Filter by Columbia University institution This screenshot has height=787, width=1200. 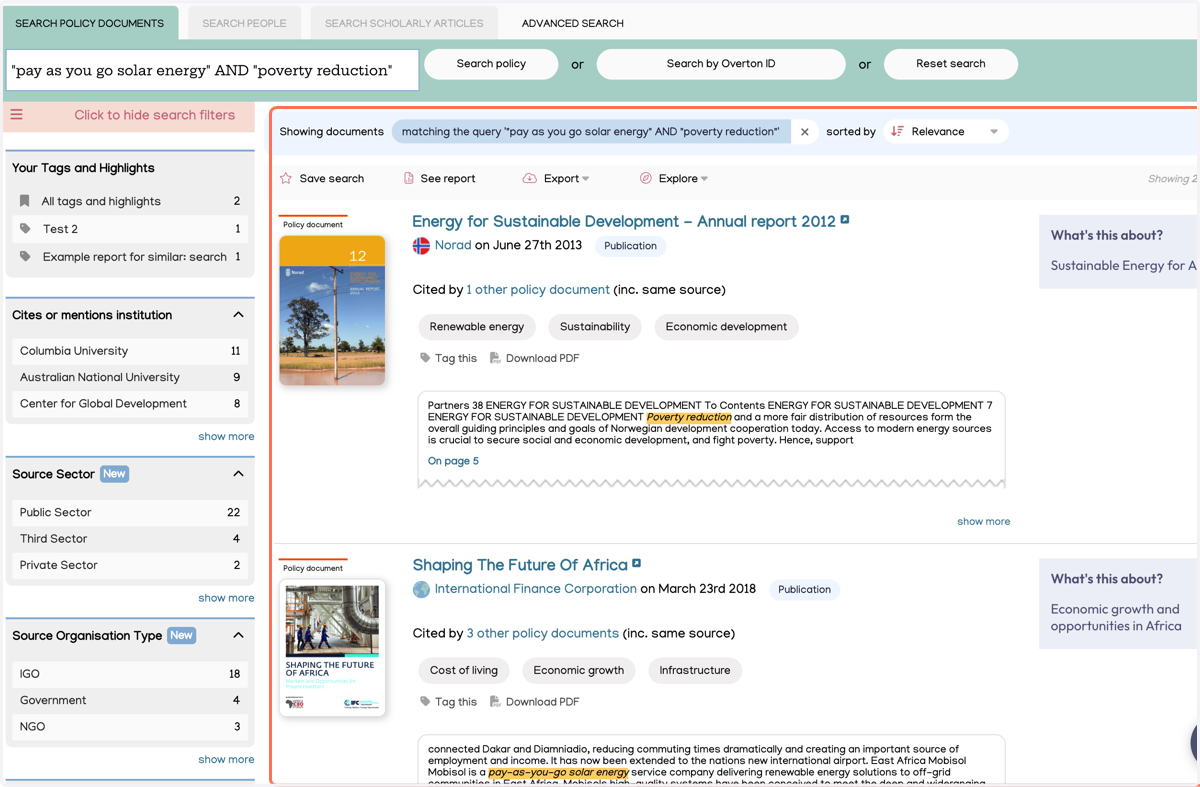(130, 351)
